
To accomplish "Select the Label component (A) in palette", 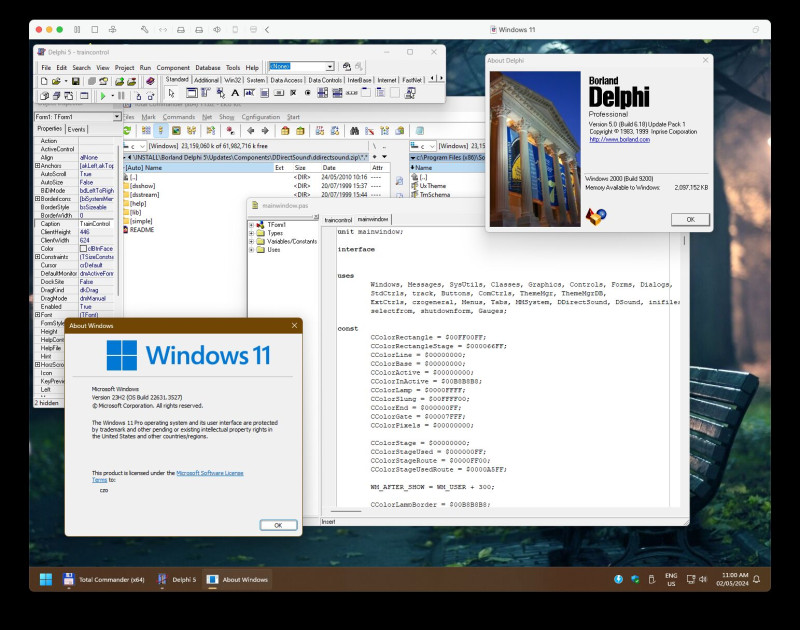I will (235, 93).
